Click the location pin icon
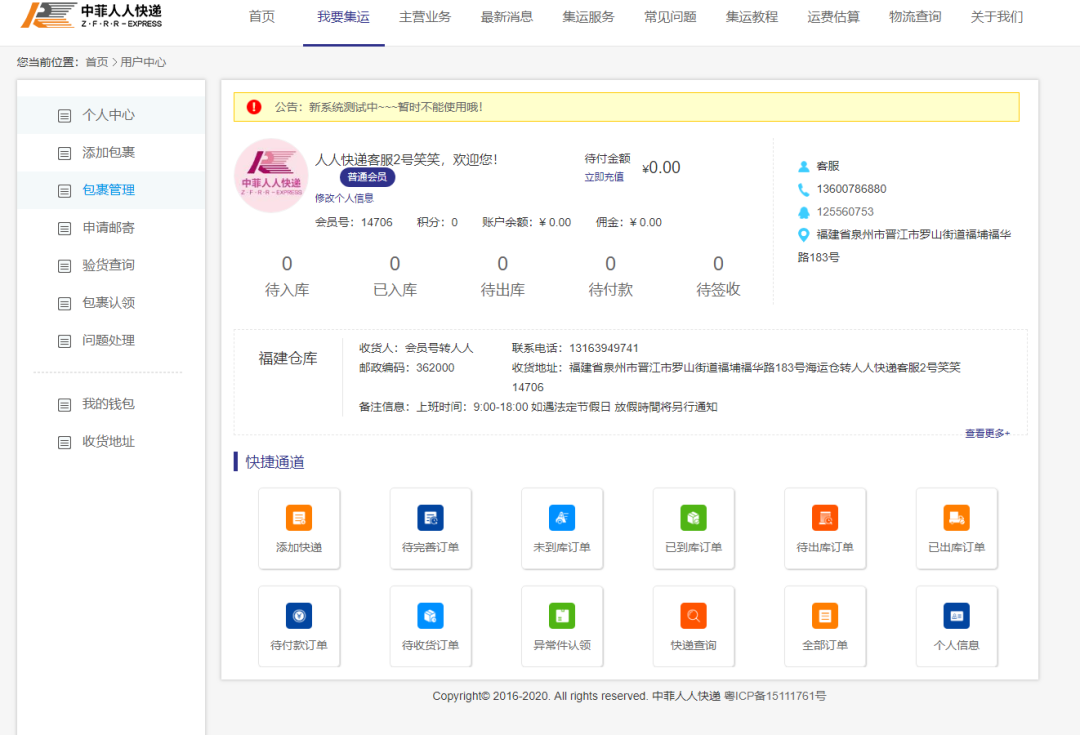This screenshot has width=1080, height=735. [803, 234]
